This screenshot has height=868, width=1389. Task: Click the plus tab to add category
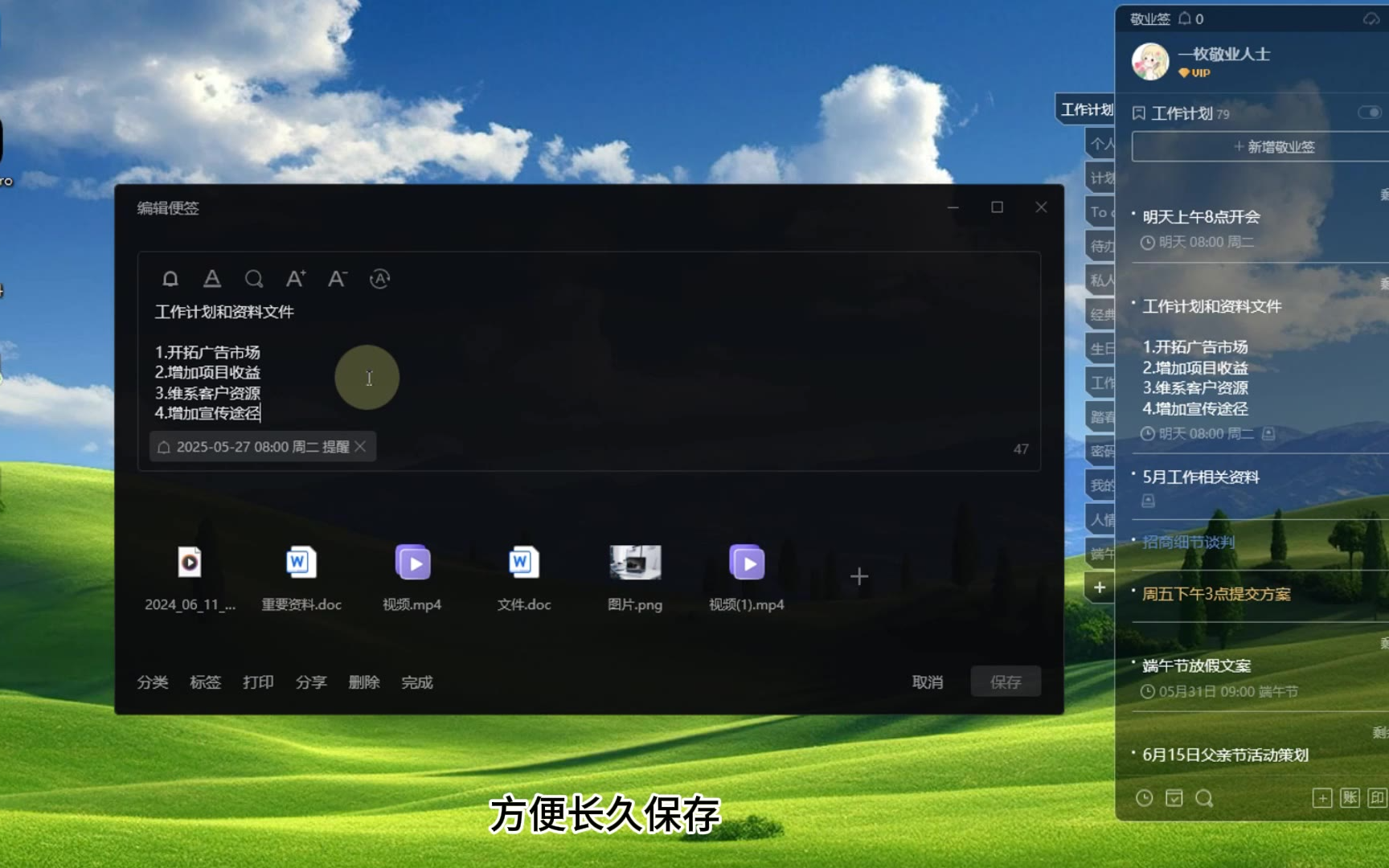point(1100,588)
